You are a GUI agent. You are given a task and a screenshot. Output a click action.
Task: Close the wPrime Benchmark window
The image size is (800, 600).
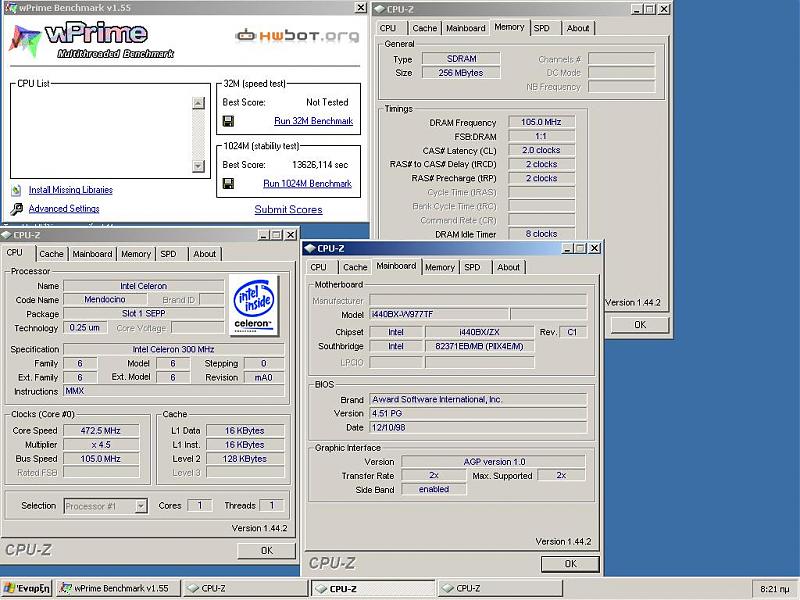pyautogui.click(x=360, y=8)
